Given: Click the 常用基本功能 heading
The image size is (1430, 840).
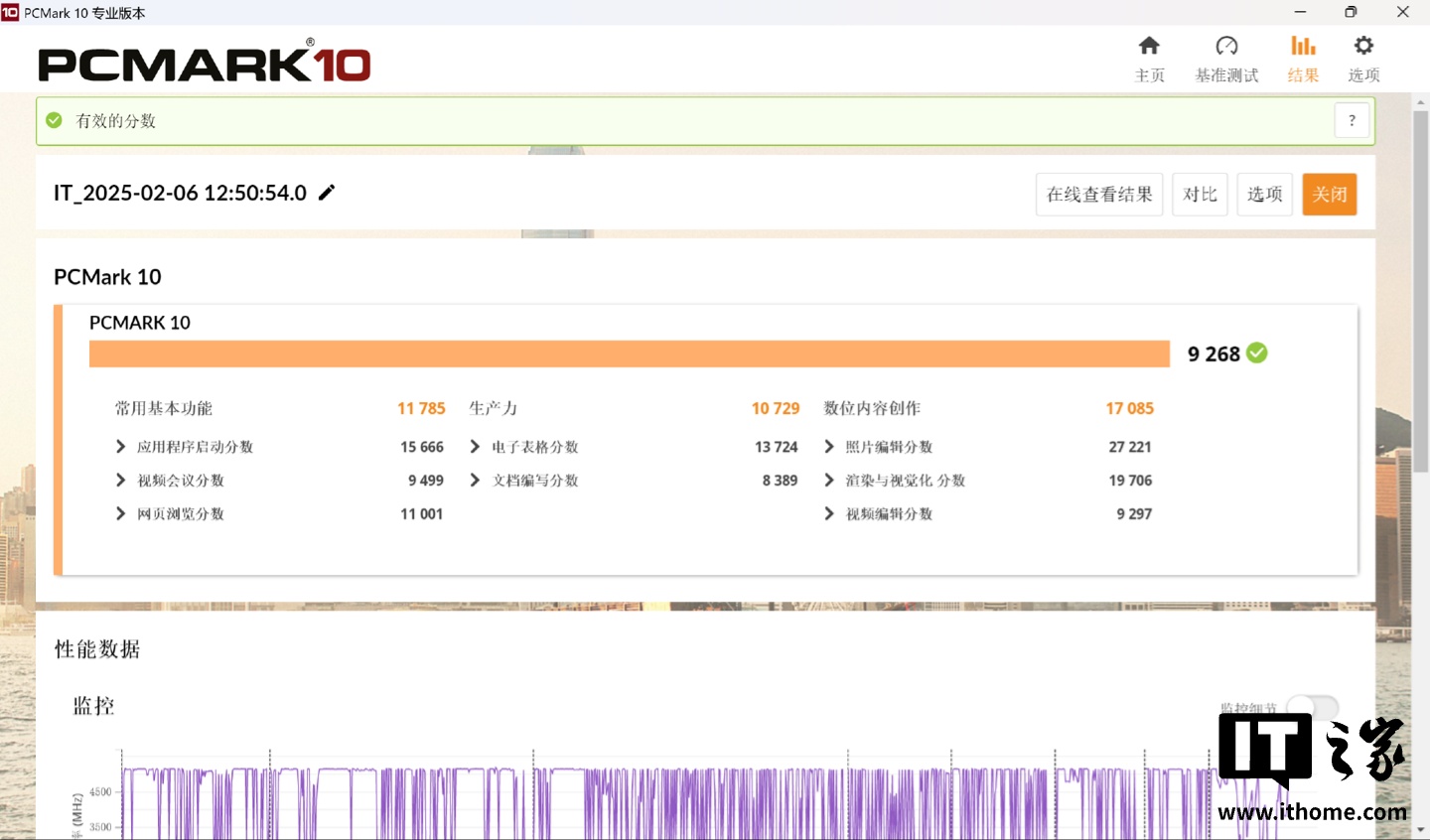Looking at the screenshot, I should pyautogui.click(x=164, y=408).
